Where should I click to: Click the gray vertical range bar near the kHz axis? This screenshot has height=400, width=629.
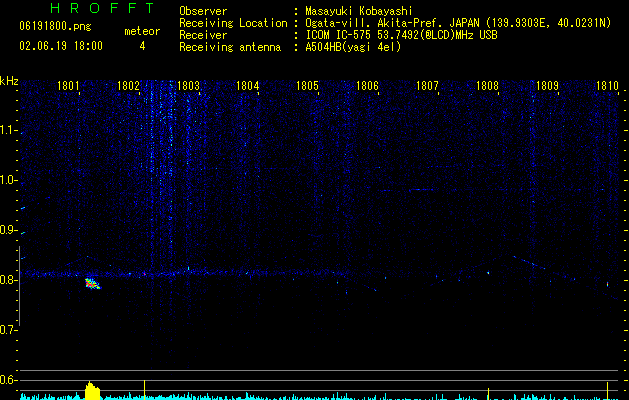[19, 286]
